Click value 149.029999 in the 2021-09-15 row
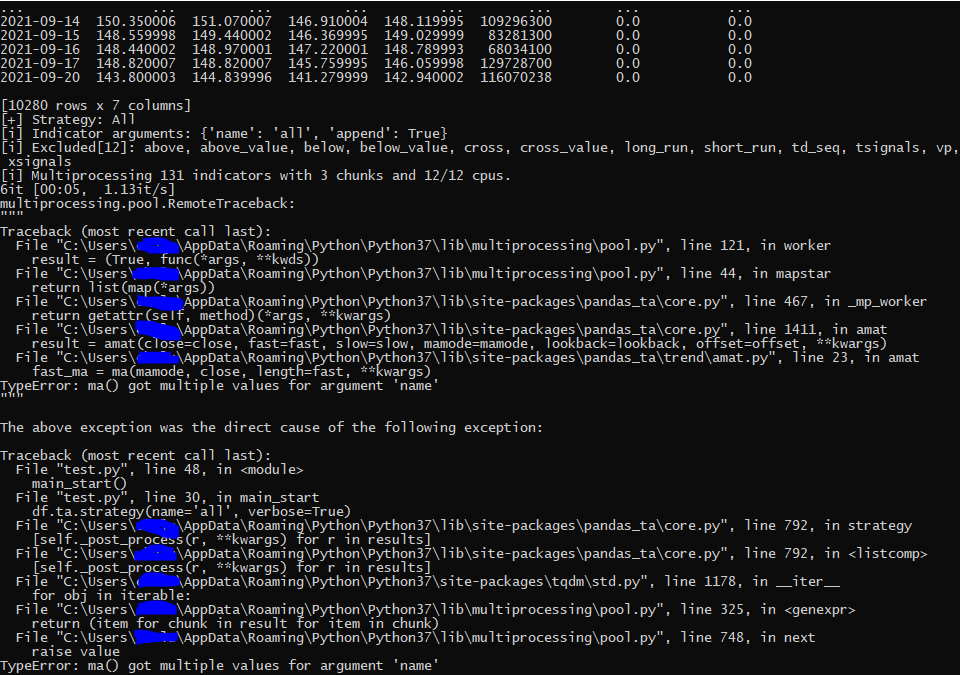This screenshot has width=961, height=675. click(x=424, y=36)
